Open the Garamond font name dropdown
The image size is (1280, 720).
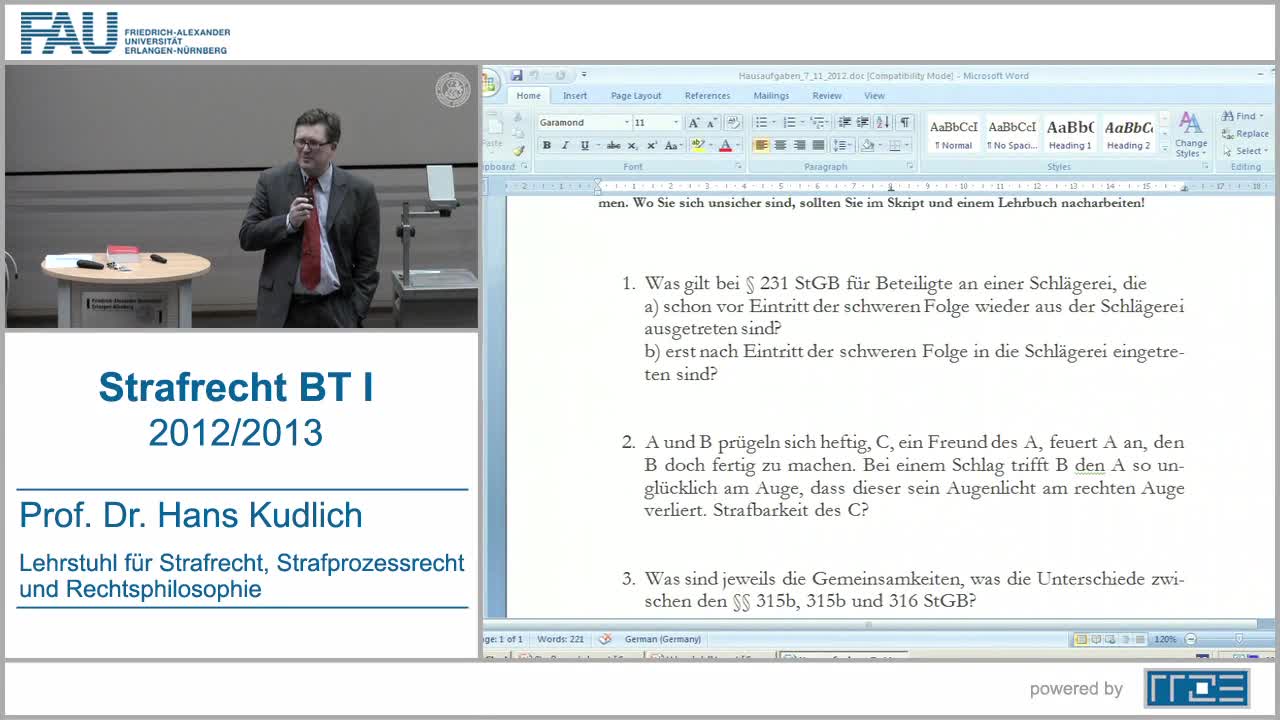coord(627,122)
